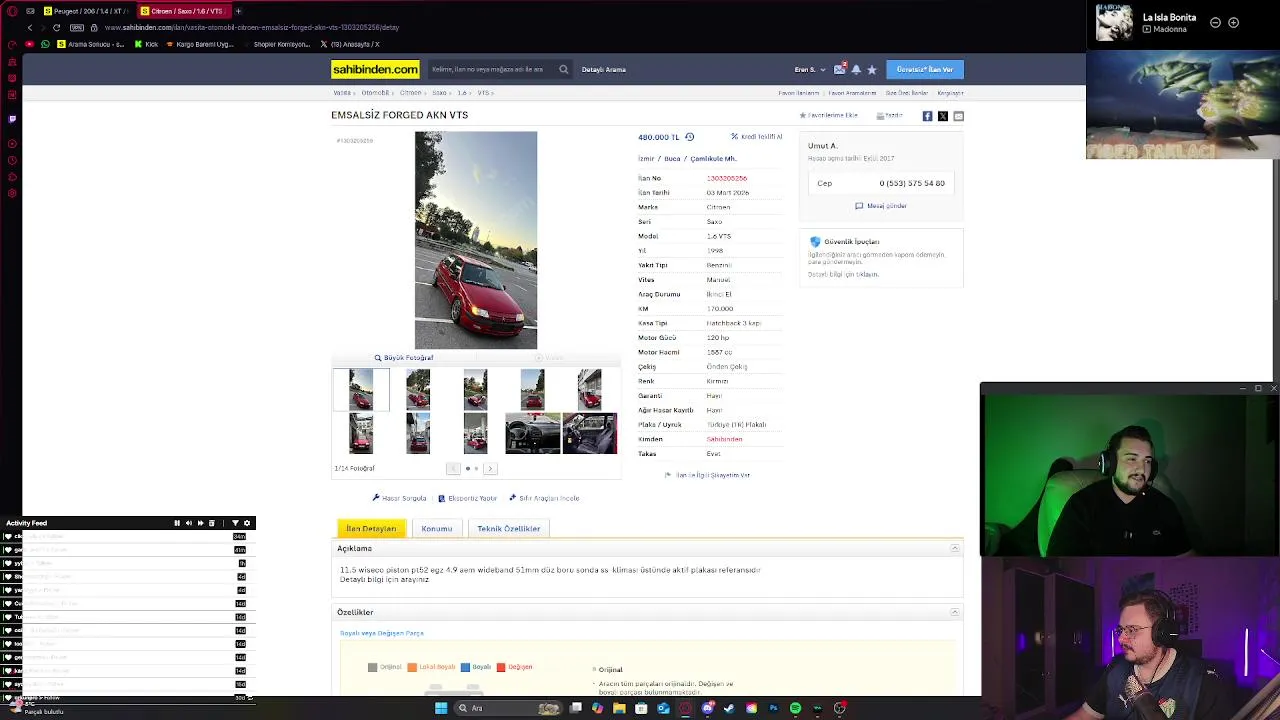The height and width of the screenshot is (720, 1280).
Task: Click Boyalı veya Değişen Parça link
Action: pos(382,633)
